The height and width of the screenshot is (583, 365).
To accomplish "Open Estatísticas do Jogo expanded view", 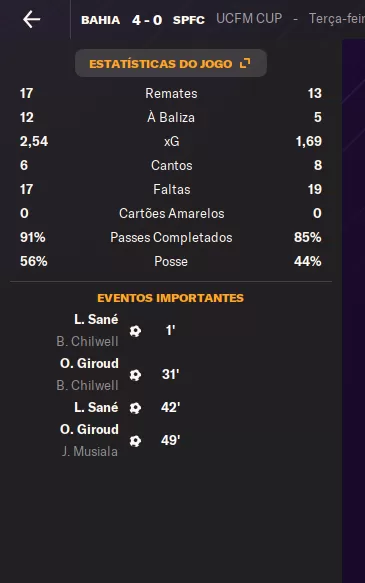I will (171, 64).
